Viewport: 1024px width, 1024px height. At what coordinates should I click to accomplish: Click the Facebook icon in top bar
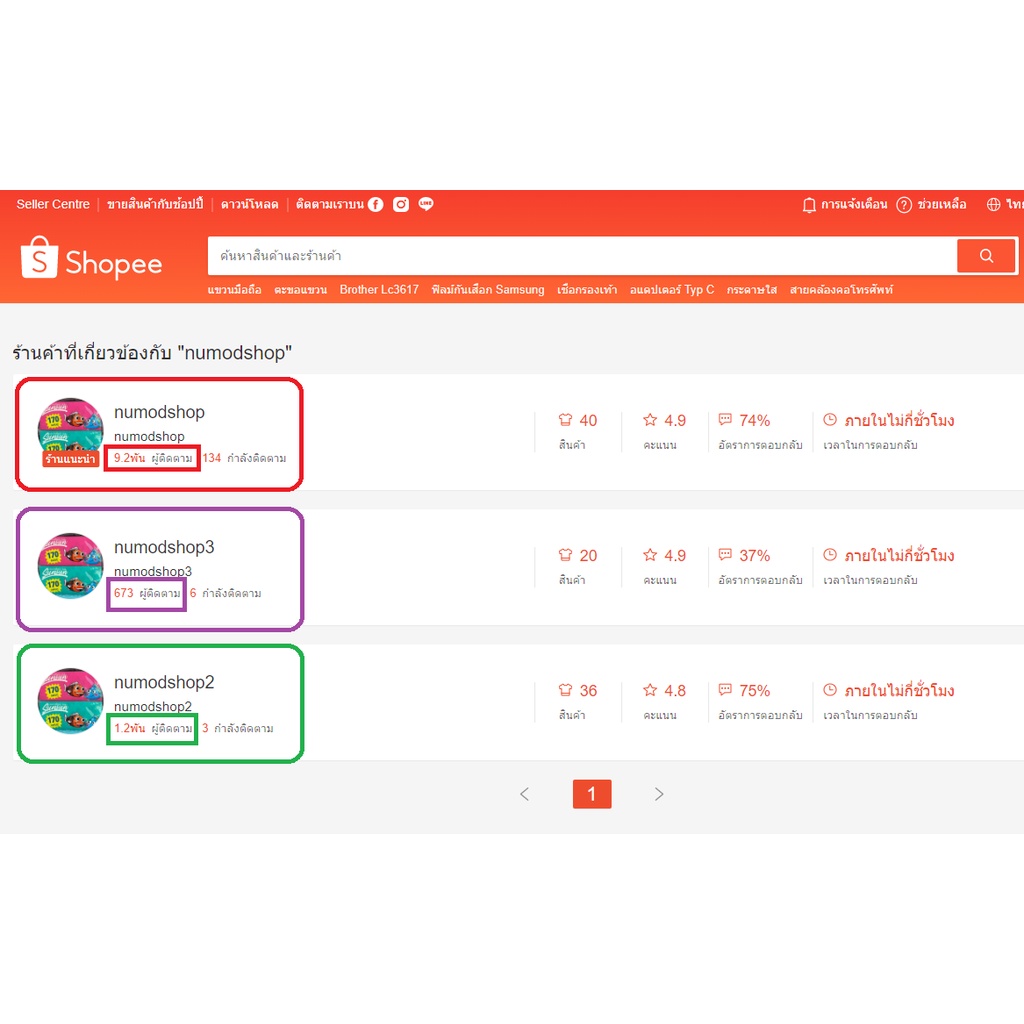click(x=375, y=204)
